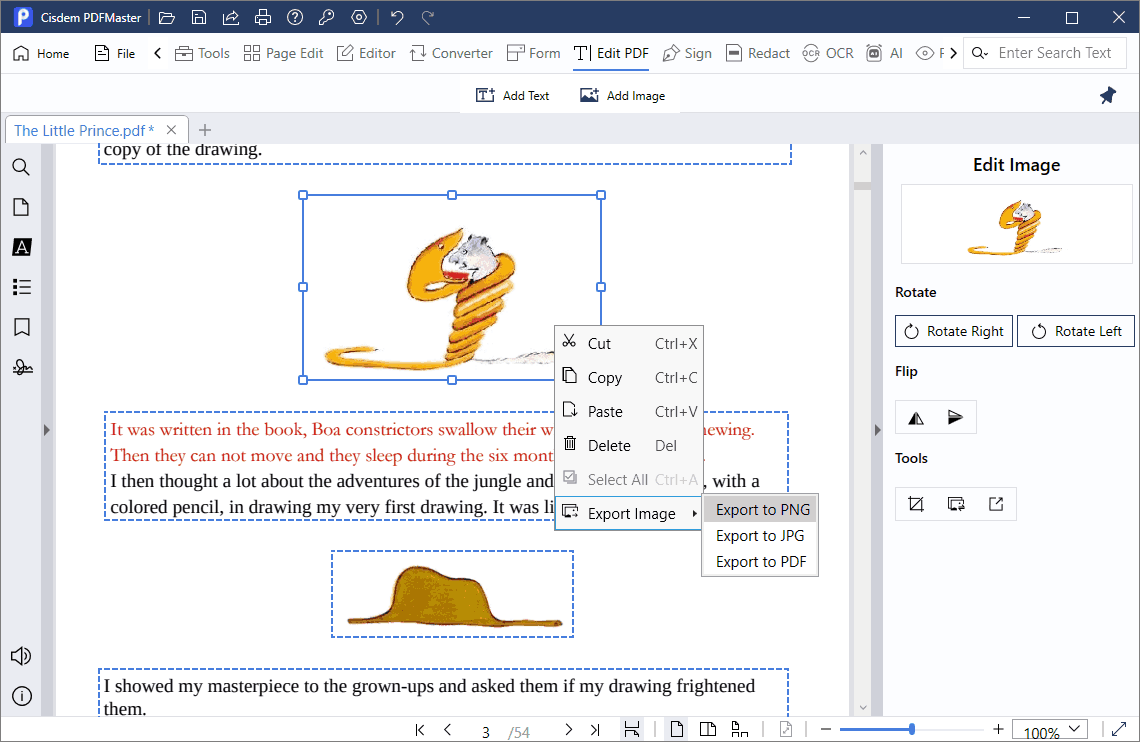The image size is (1140, 742).
Task: Click the document info icon
Action: tap(22, 696)
